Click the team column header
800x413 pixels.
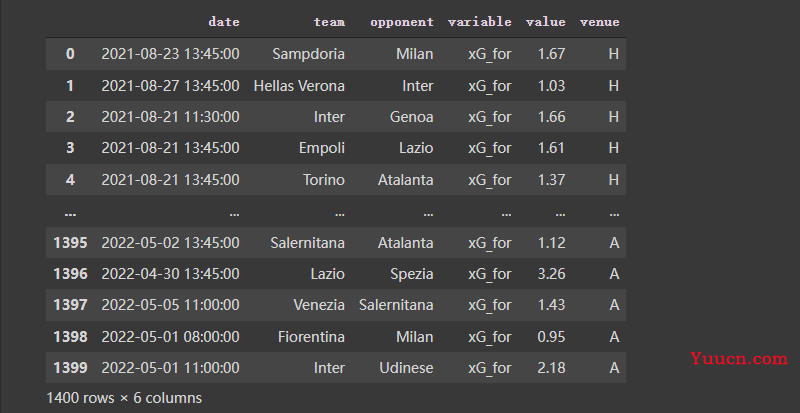(x=329, y=22)
